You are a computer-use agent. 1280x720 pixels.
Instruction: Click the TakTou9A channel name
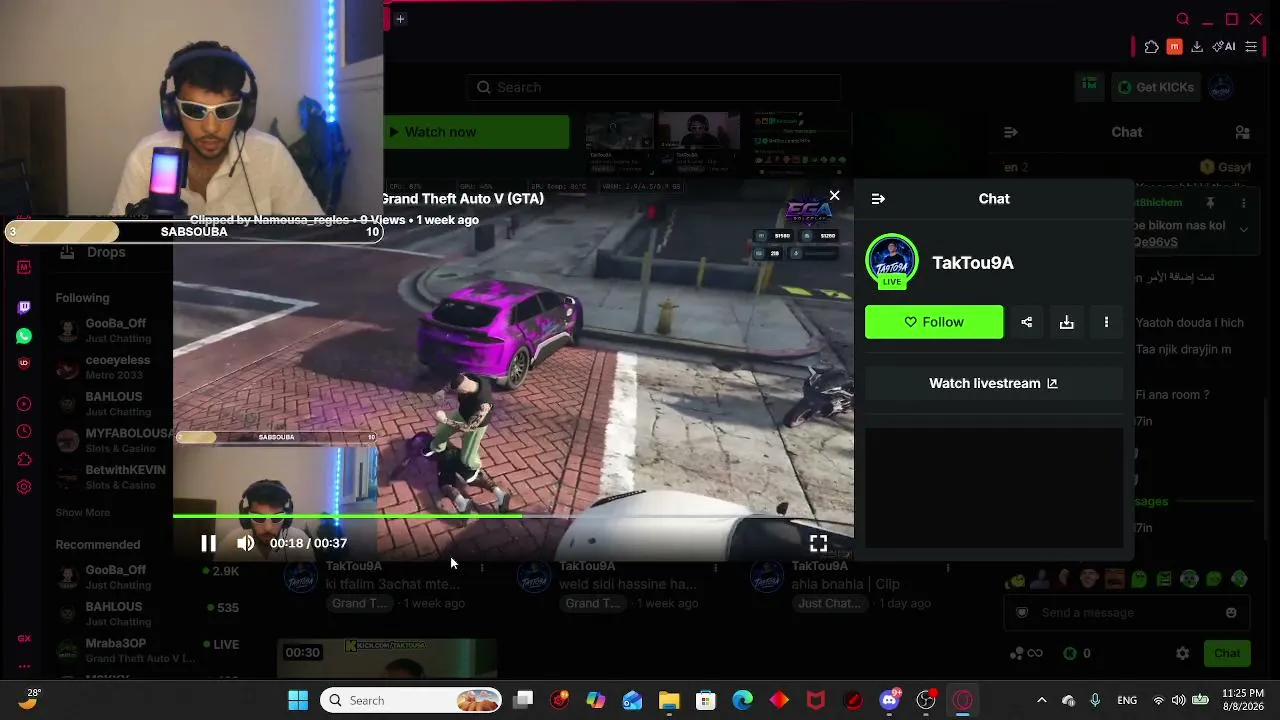[973, 263]
